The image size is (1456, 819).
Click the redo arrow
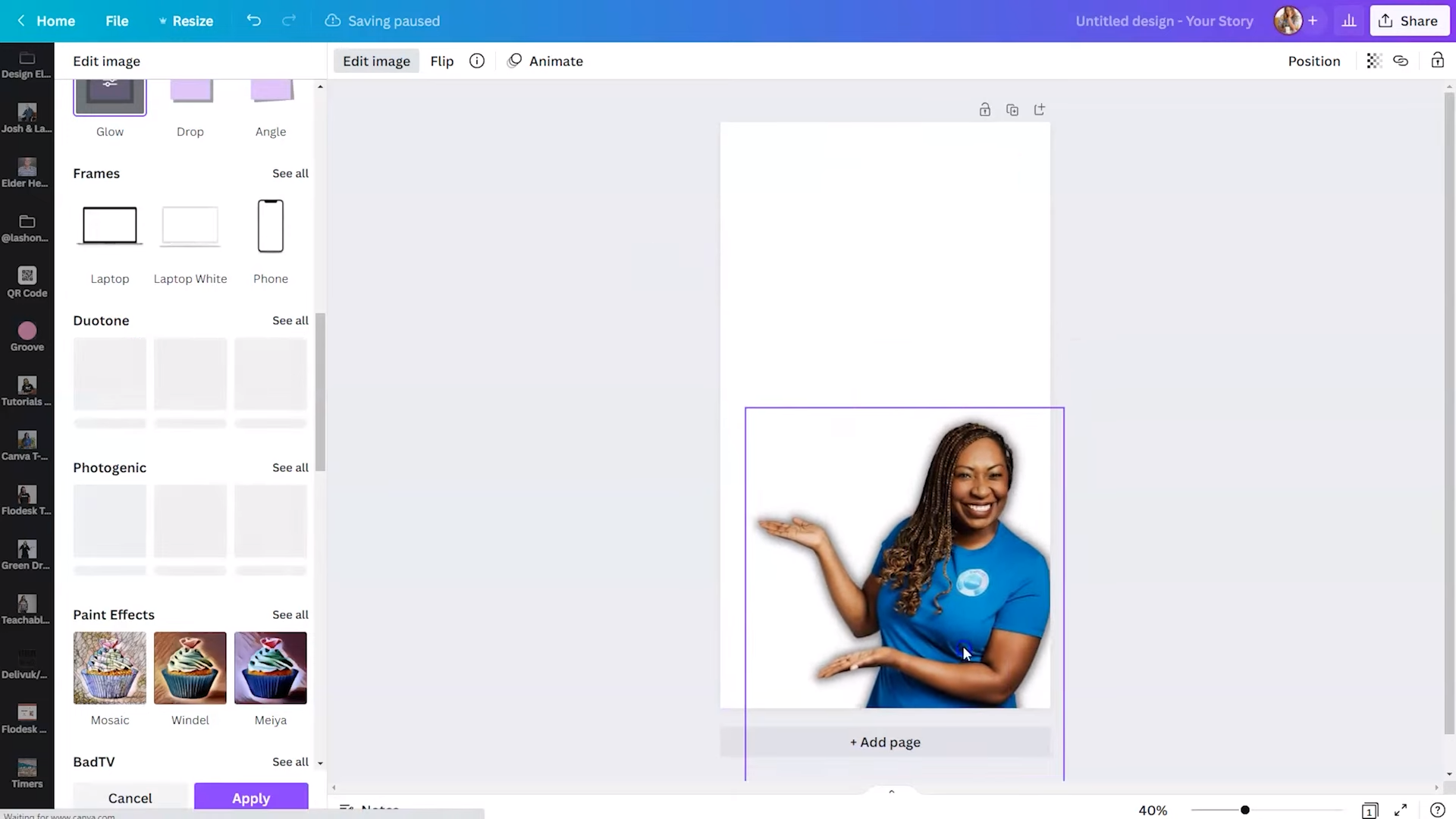pyautogui.click(x=289, y=20)
